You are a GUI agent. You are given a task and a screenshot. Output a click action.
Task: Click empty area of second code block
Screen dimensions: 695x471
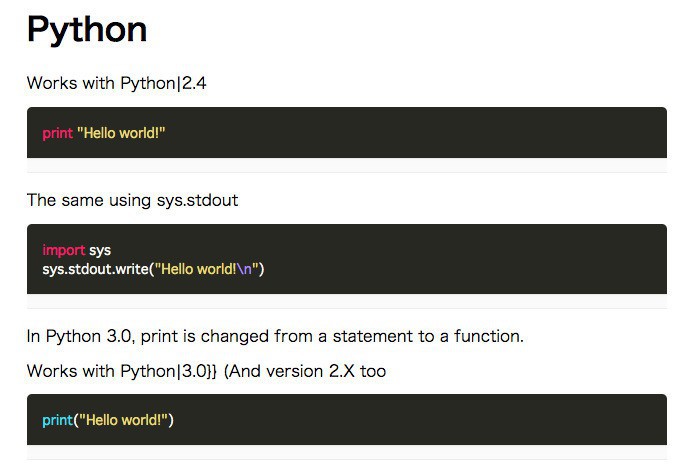[x=480, y=259]
